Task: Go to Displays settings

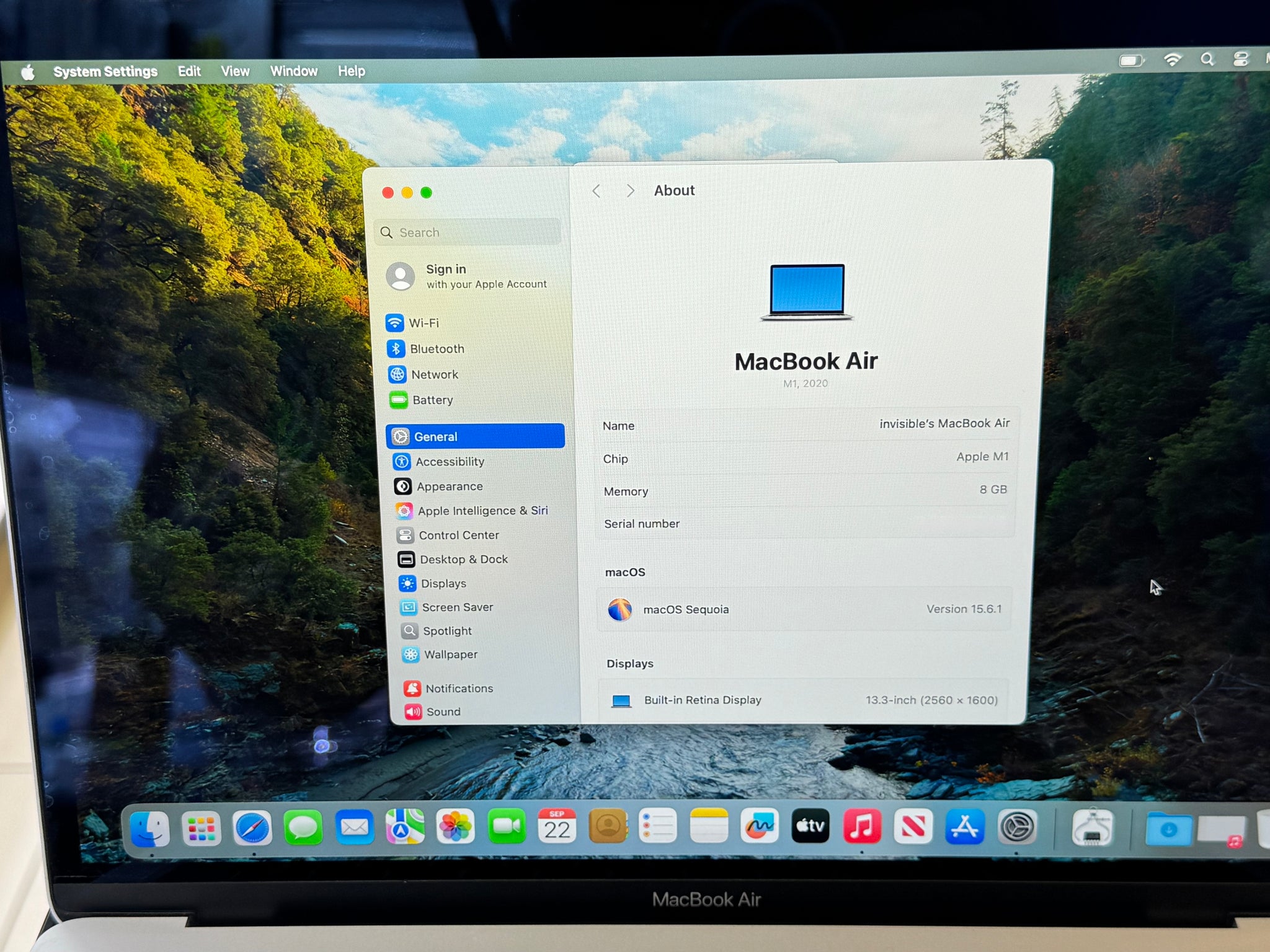Action: pos(443,583)
